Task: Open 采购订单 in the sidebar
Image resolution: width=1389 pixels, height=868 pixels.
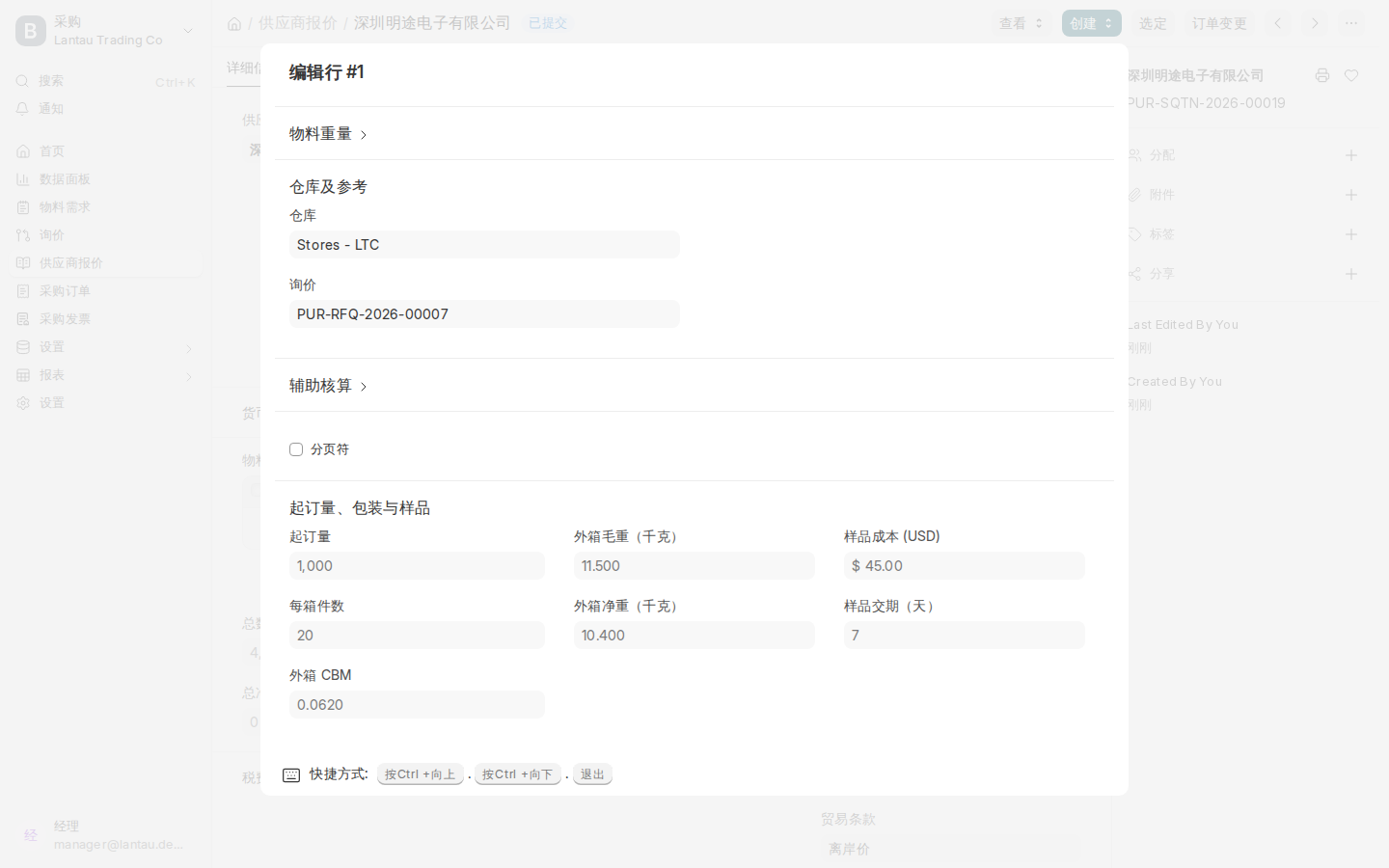Action: [106, 291]
